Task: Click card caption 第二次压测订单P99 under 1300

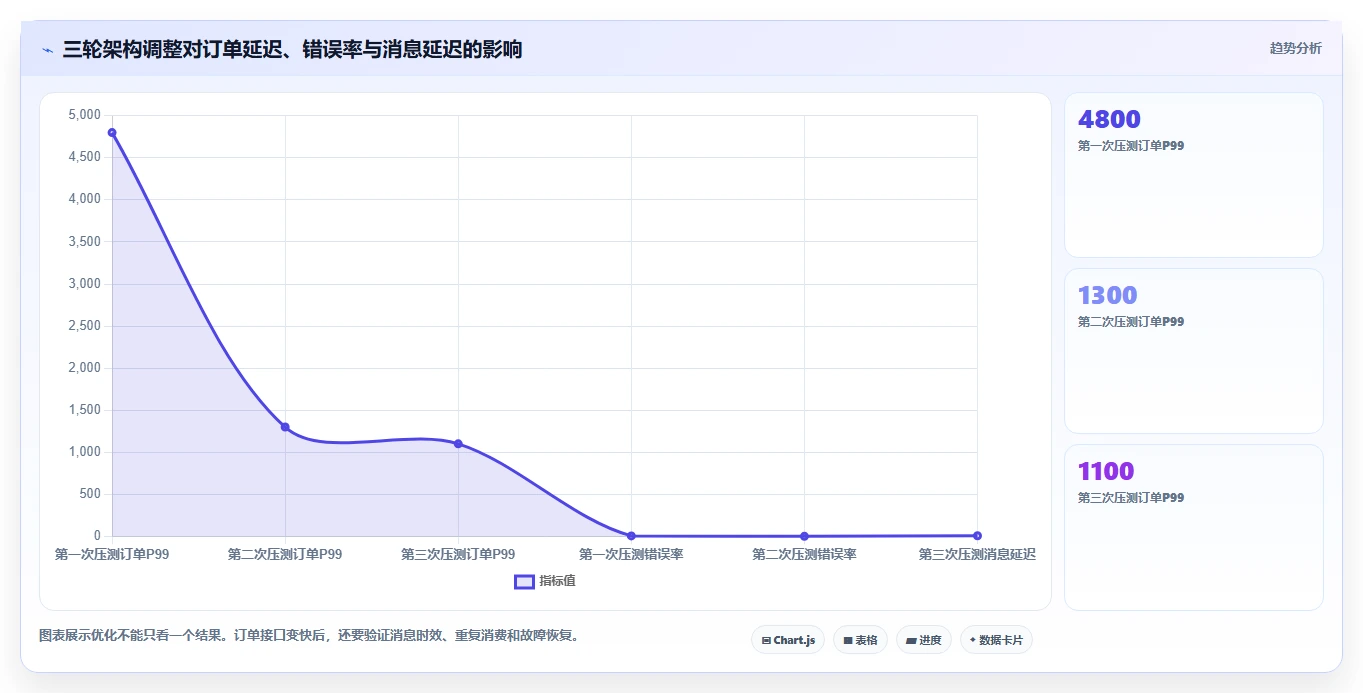Action: [x=1131, y=322]
